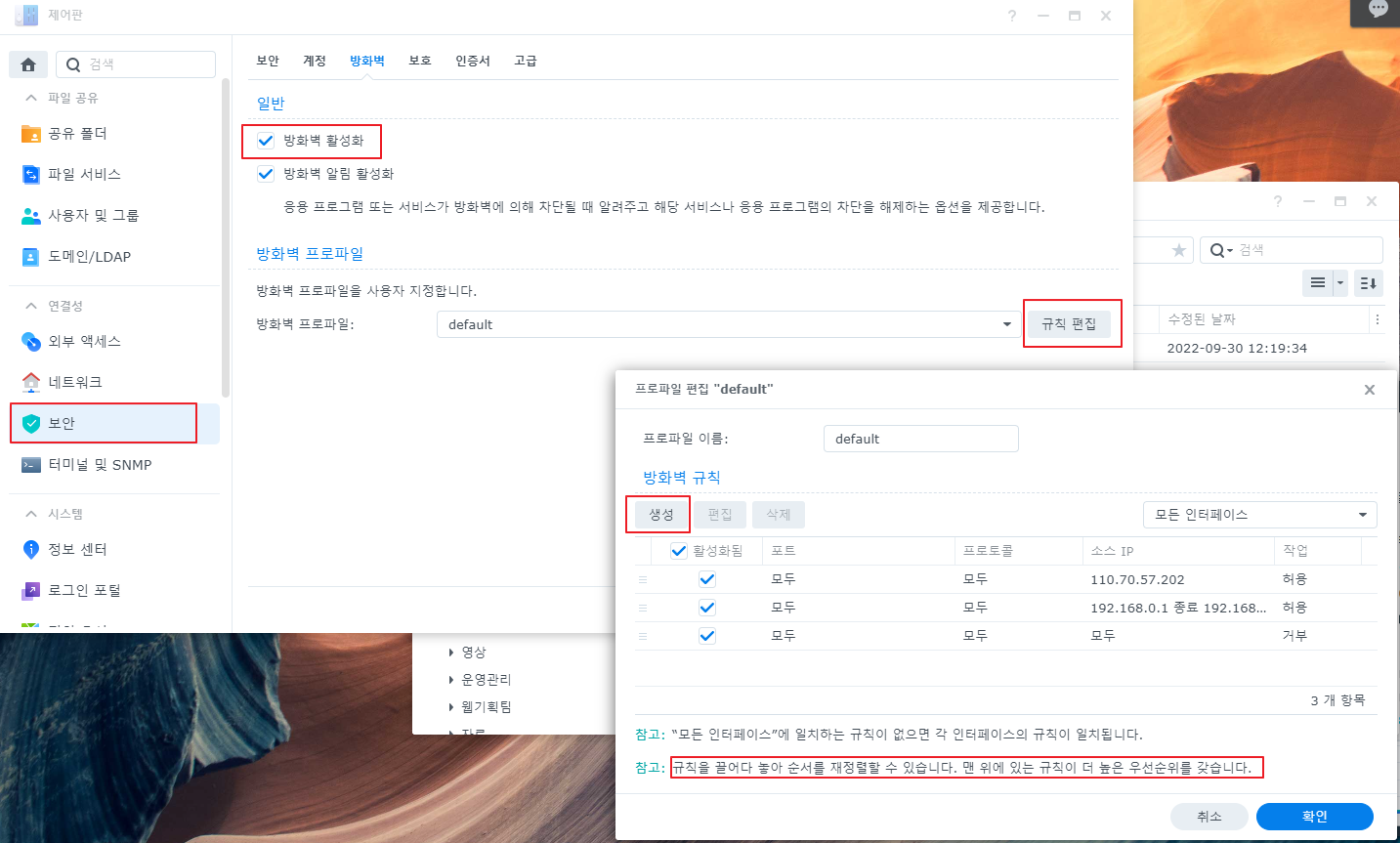Toggle checkbox for the 거부 deny rule
Viewport: 1400px width, 843px height.
click(707, 636)
